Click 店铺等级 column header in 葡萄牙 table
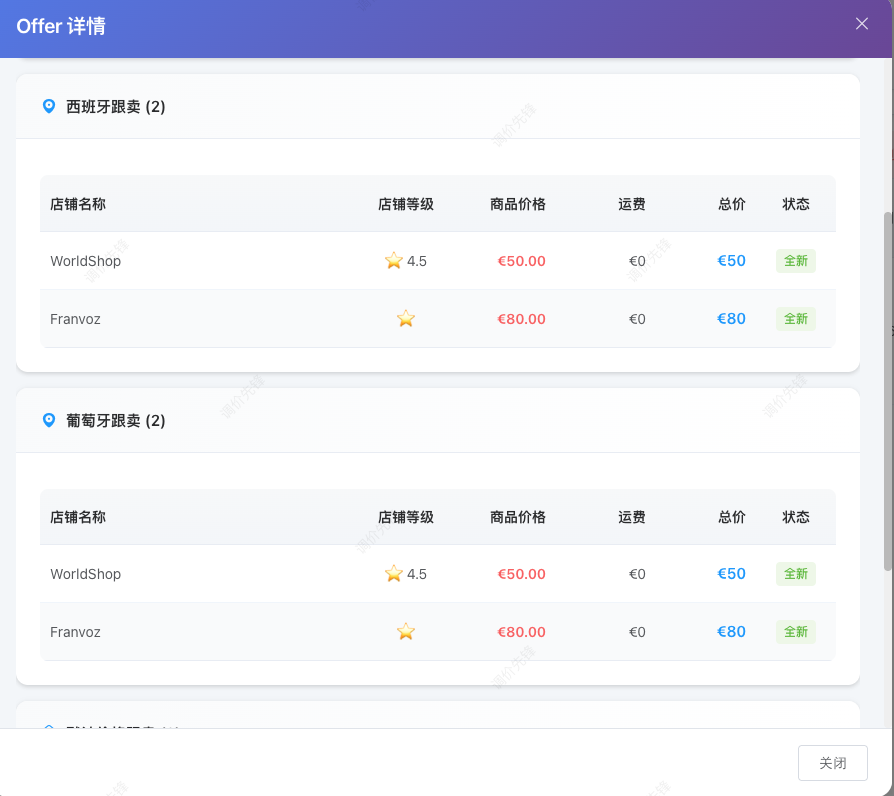This screenshot has width=894, height=796. tap(406, 517)
